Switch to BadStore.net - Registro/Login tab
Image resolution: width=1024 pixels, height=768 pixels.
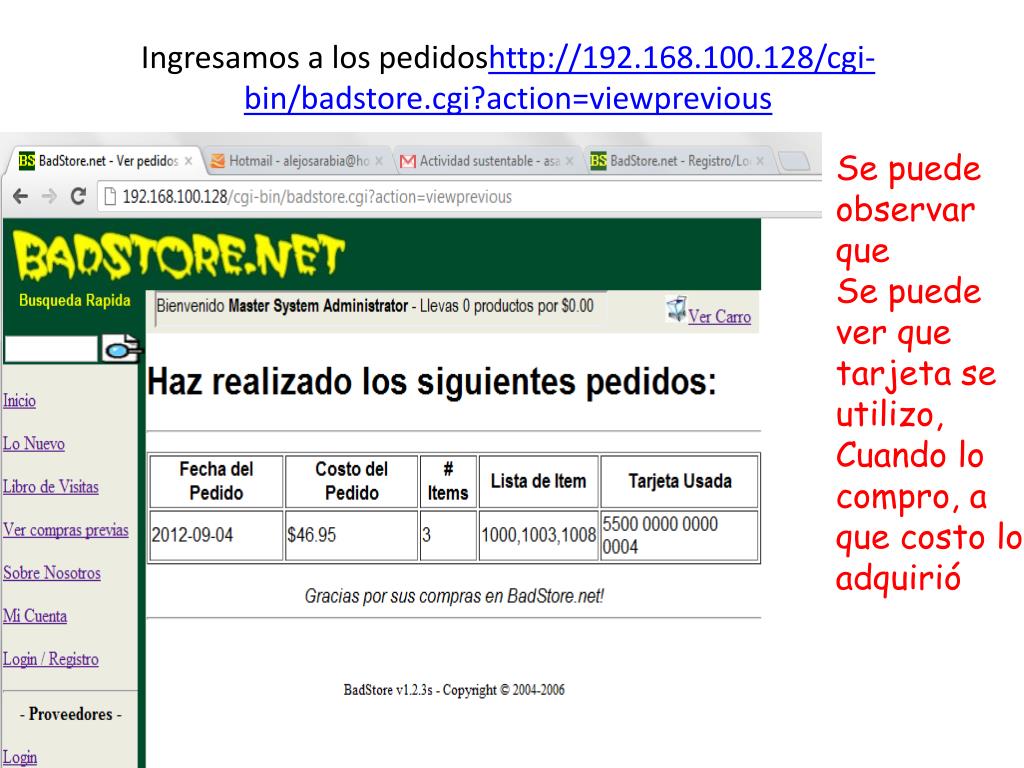(x=680, y=161)
